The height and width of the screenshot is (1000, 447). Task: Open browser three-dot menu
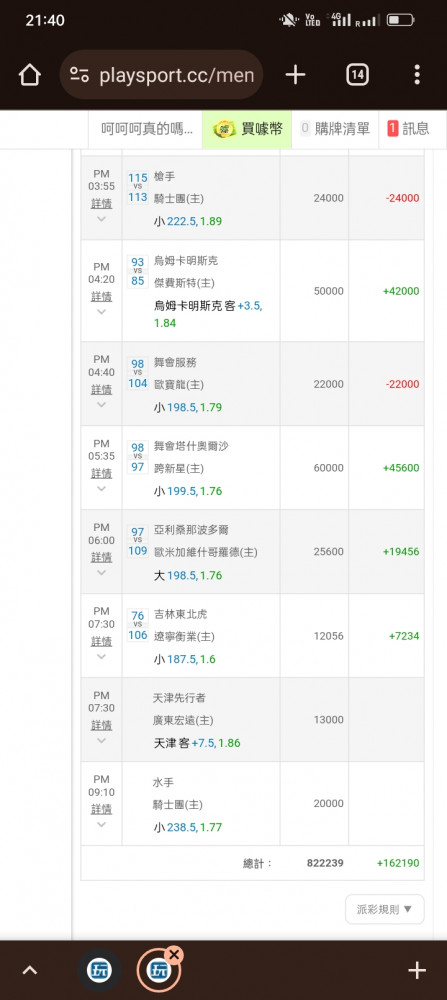[417, 75]
